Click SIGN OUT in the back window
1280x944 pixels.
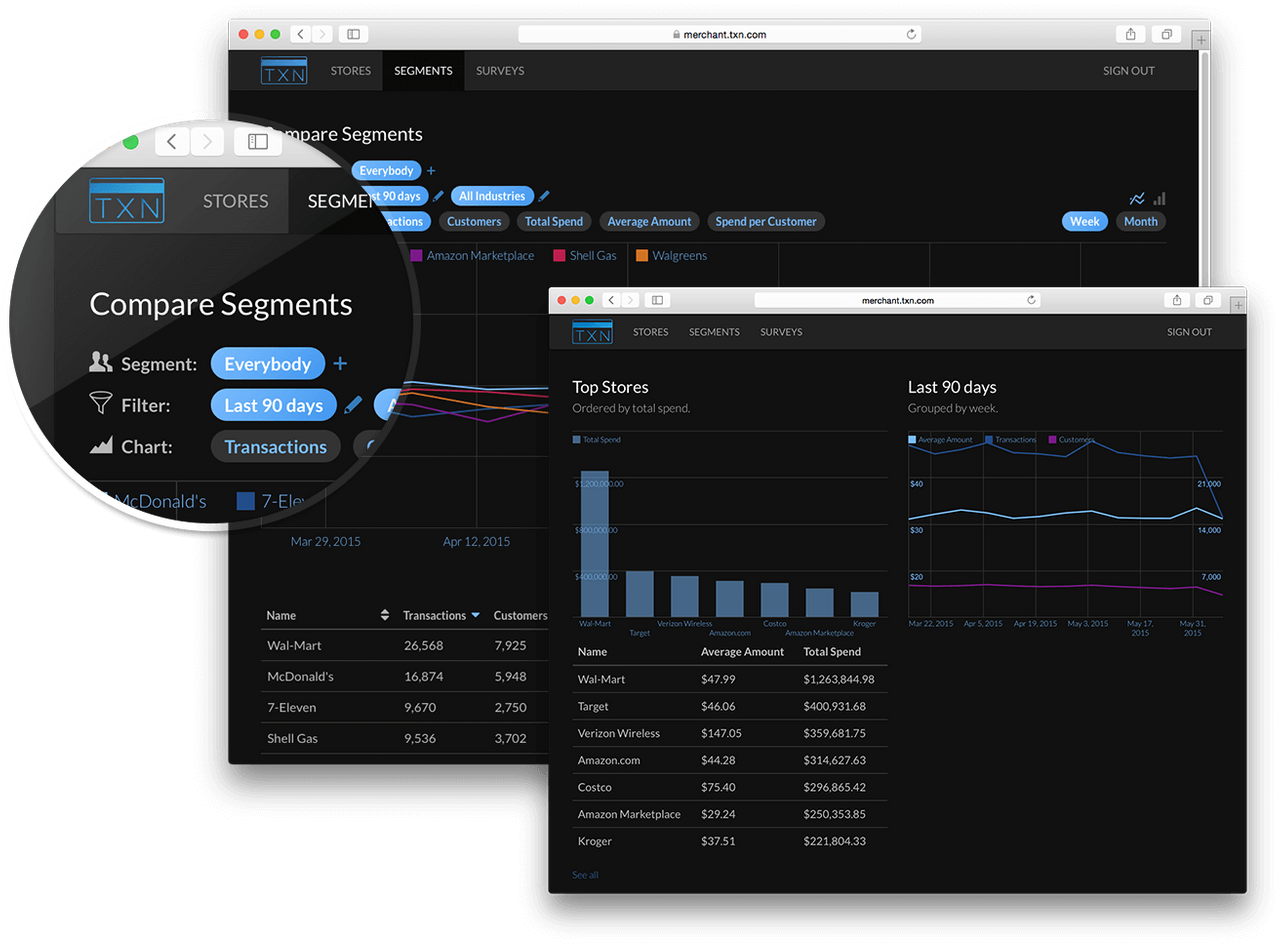click(1129, 71)
